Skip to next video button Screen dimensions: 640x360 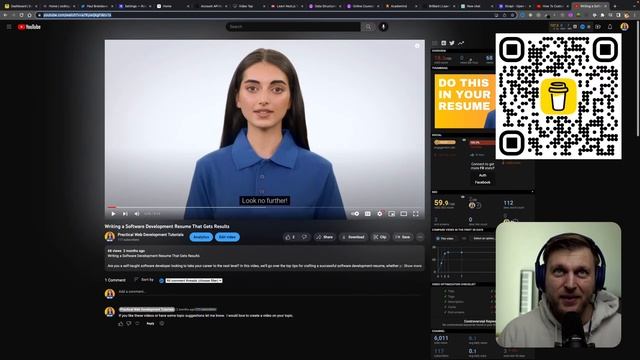tap(125, 213)
